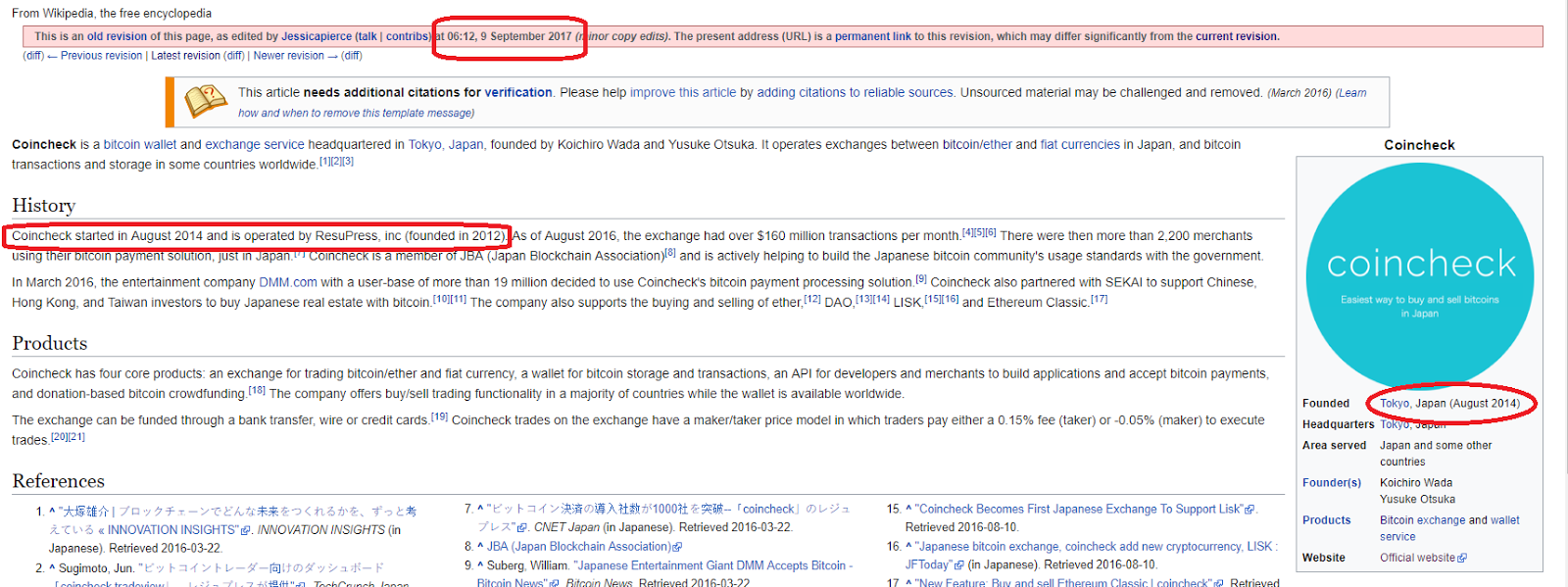Click 'From Wikipedia, the free encyclopedia' tagline
1568x587 pixels.
point(112,14)
